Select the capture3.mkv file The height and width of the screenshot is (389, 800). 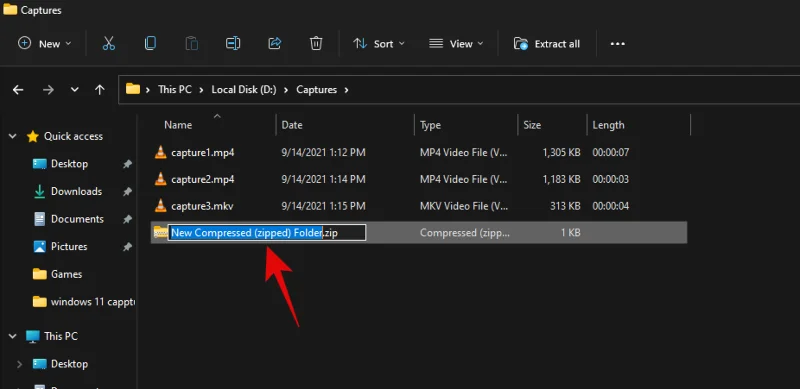[202, 206]
